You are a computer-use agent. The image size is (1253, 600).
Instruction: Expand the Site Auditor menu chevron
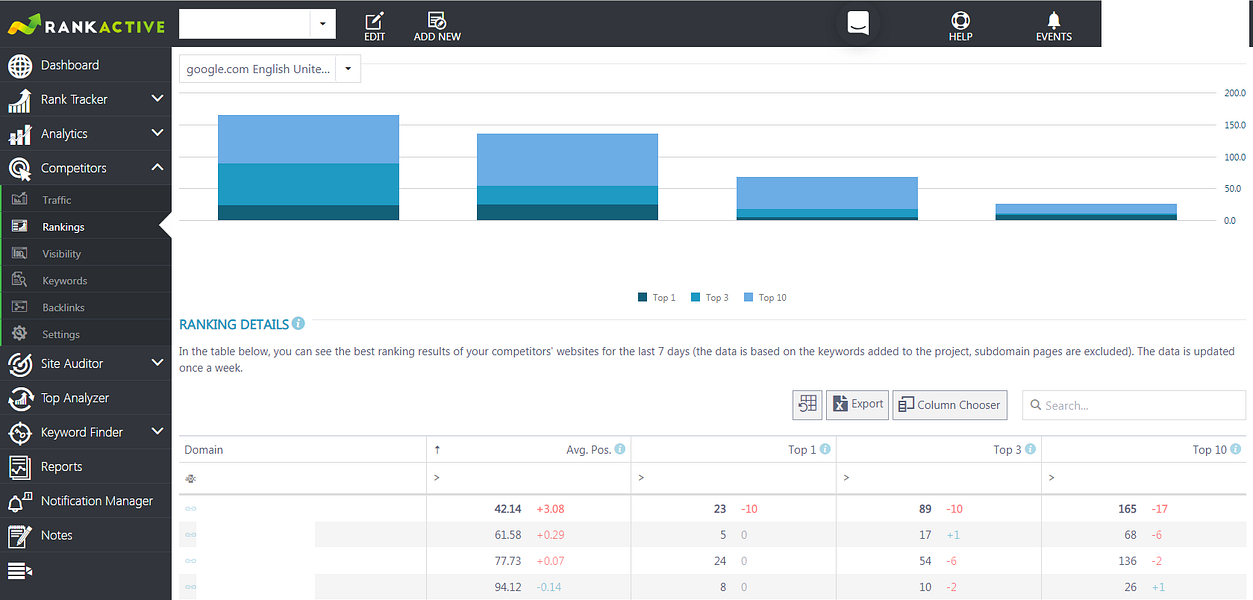point(157,363)
